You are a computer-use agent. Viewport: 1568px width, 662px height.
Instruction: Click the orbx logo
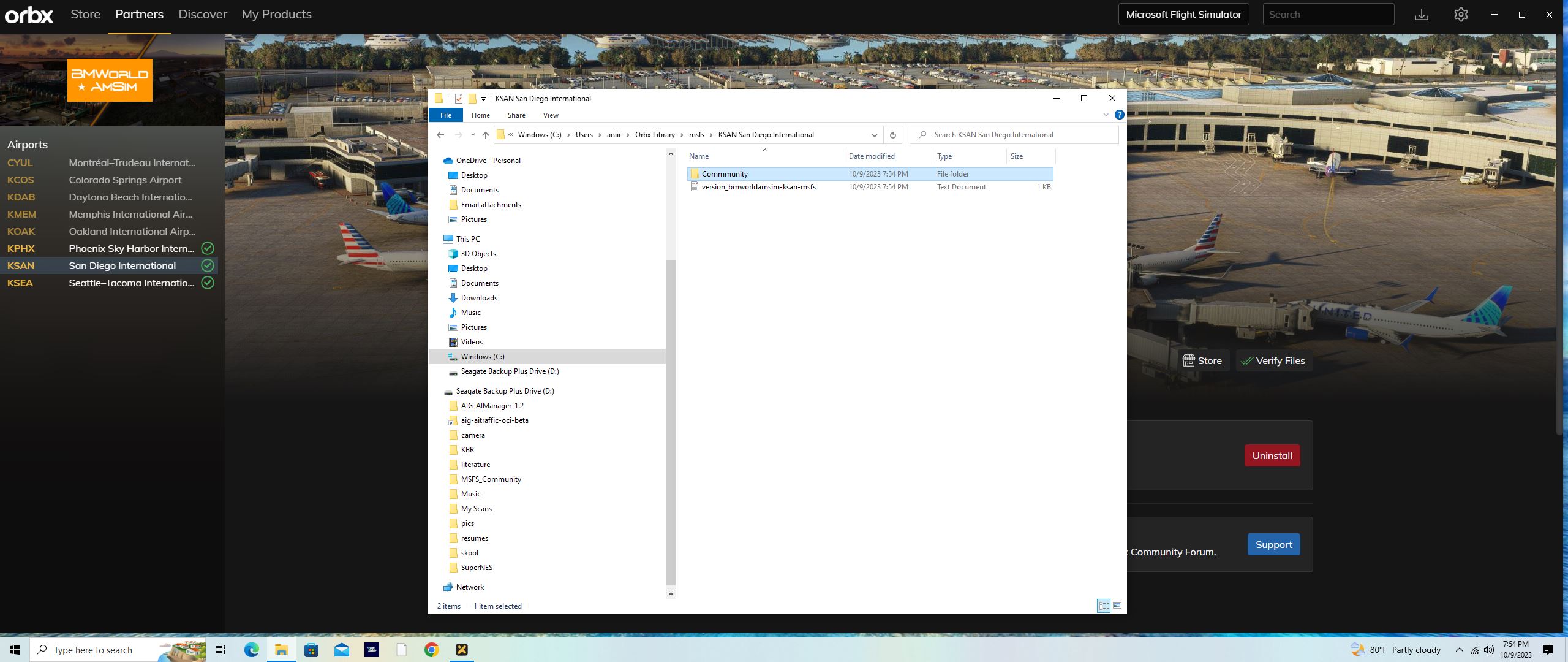tap(29, 15)
